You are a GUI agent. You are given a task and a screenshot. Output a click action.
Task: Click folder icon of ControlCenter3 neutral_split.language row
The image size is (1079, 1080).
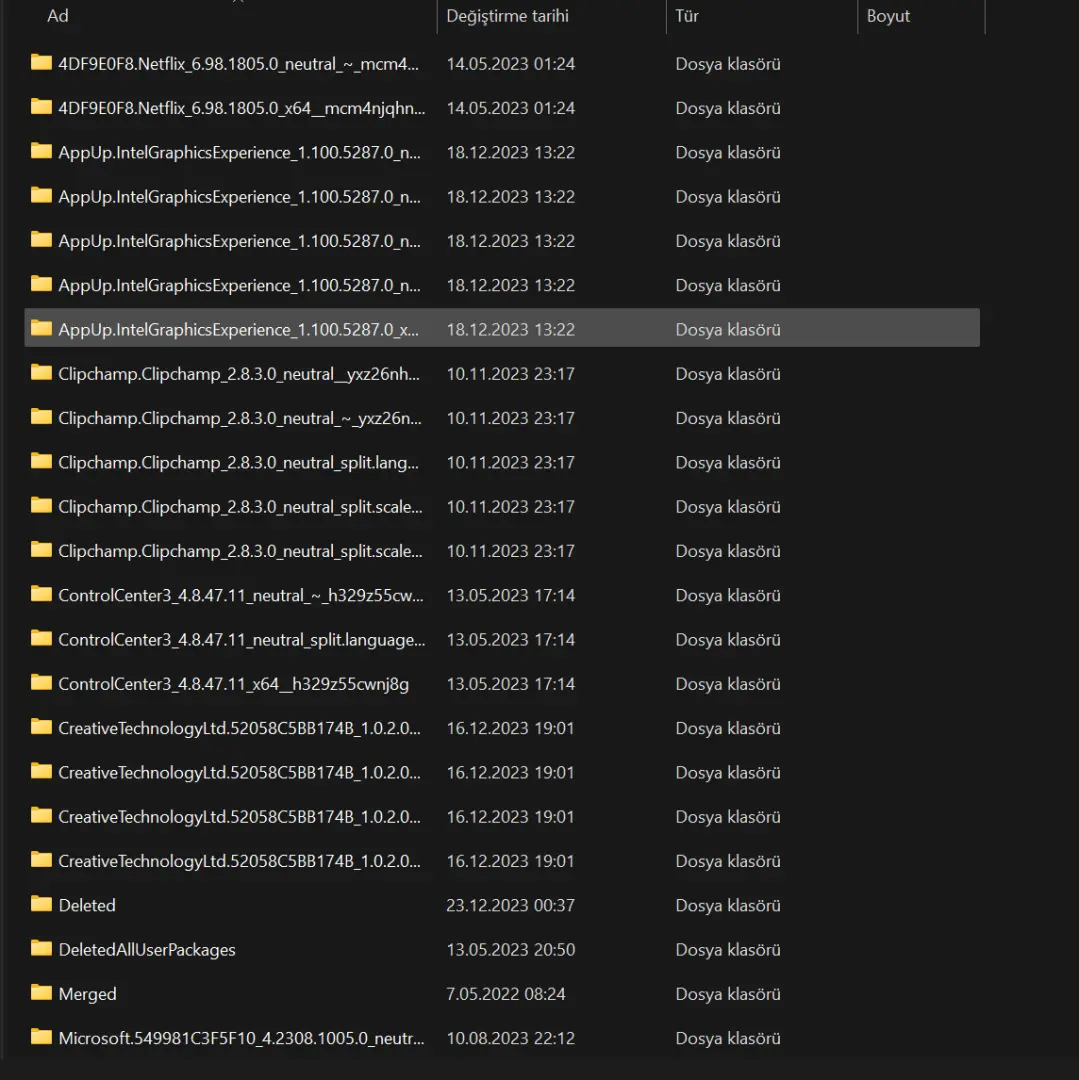pyautogui.click(x=41, y=638)
